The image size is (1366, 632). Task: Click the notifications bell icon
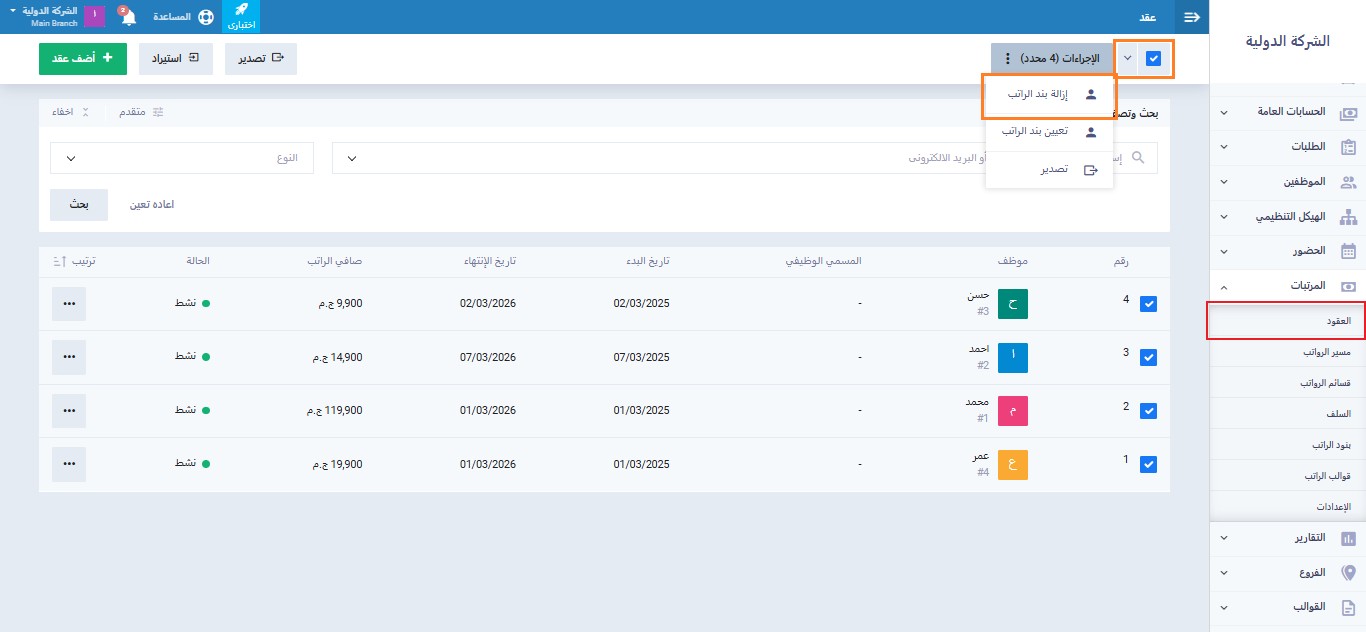pyautogui.click(x=128, y=17)
